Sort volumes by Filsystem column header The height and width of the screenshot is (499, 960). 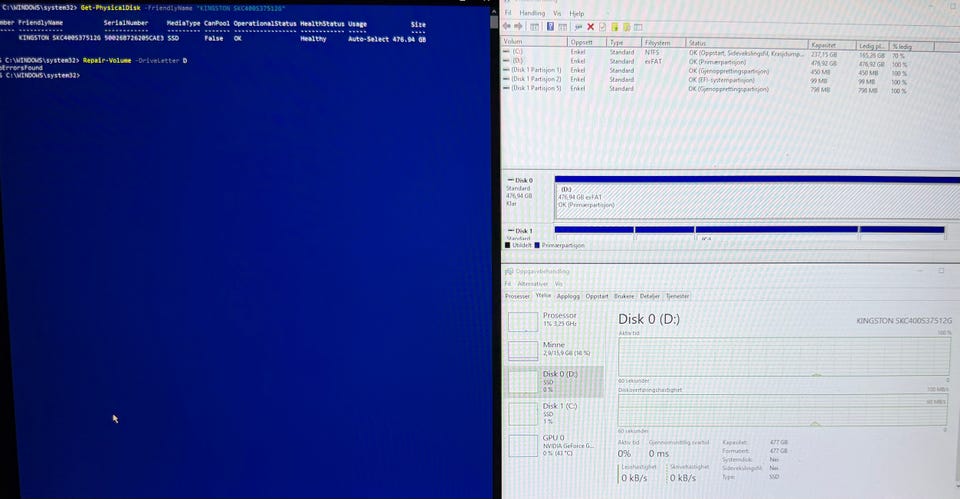(x=657, y=43)
